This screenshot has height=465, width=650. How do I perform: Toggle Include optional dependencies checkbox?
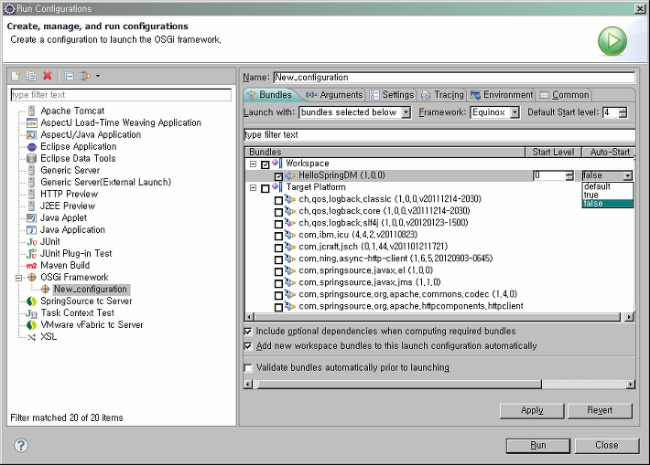point(248,331)
